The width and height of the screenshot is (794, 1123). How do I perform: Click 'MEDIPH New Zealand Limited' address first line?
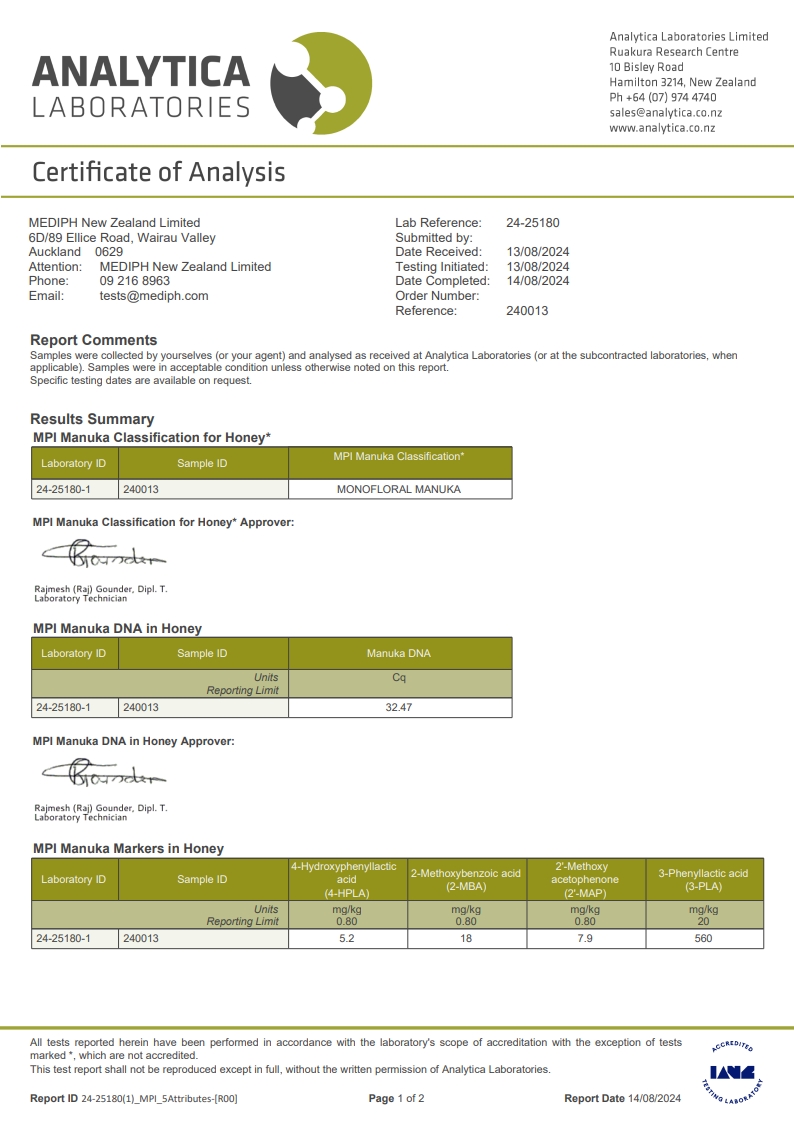coord(115,223)
